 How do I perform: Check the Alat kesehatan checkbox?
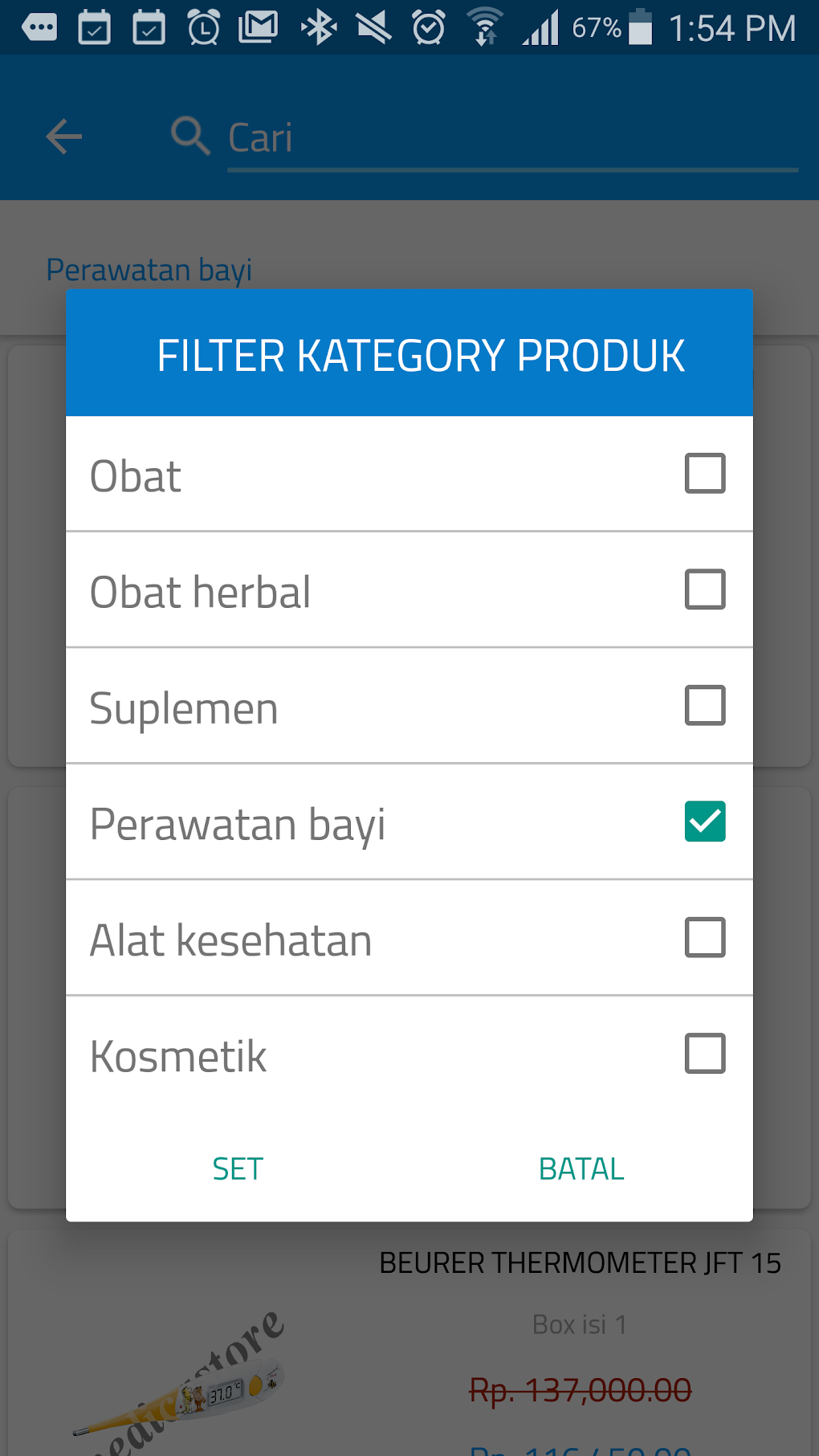coord(704,937)
